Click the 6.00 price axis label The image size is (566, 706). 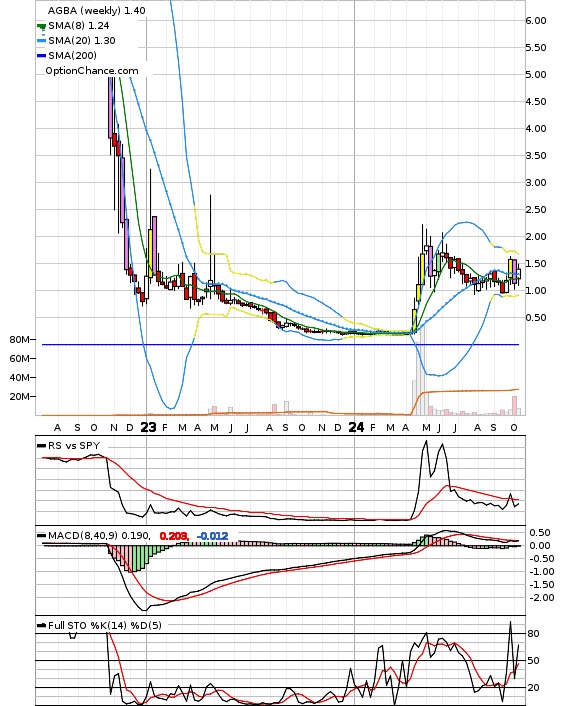[536, 21]
